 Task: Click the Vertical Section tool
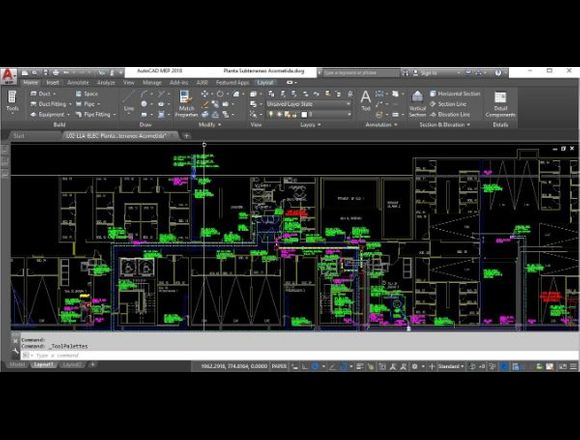tap(417, 104)
